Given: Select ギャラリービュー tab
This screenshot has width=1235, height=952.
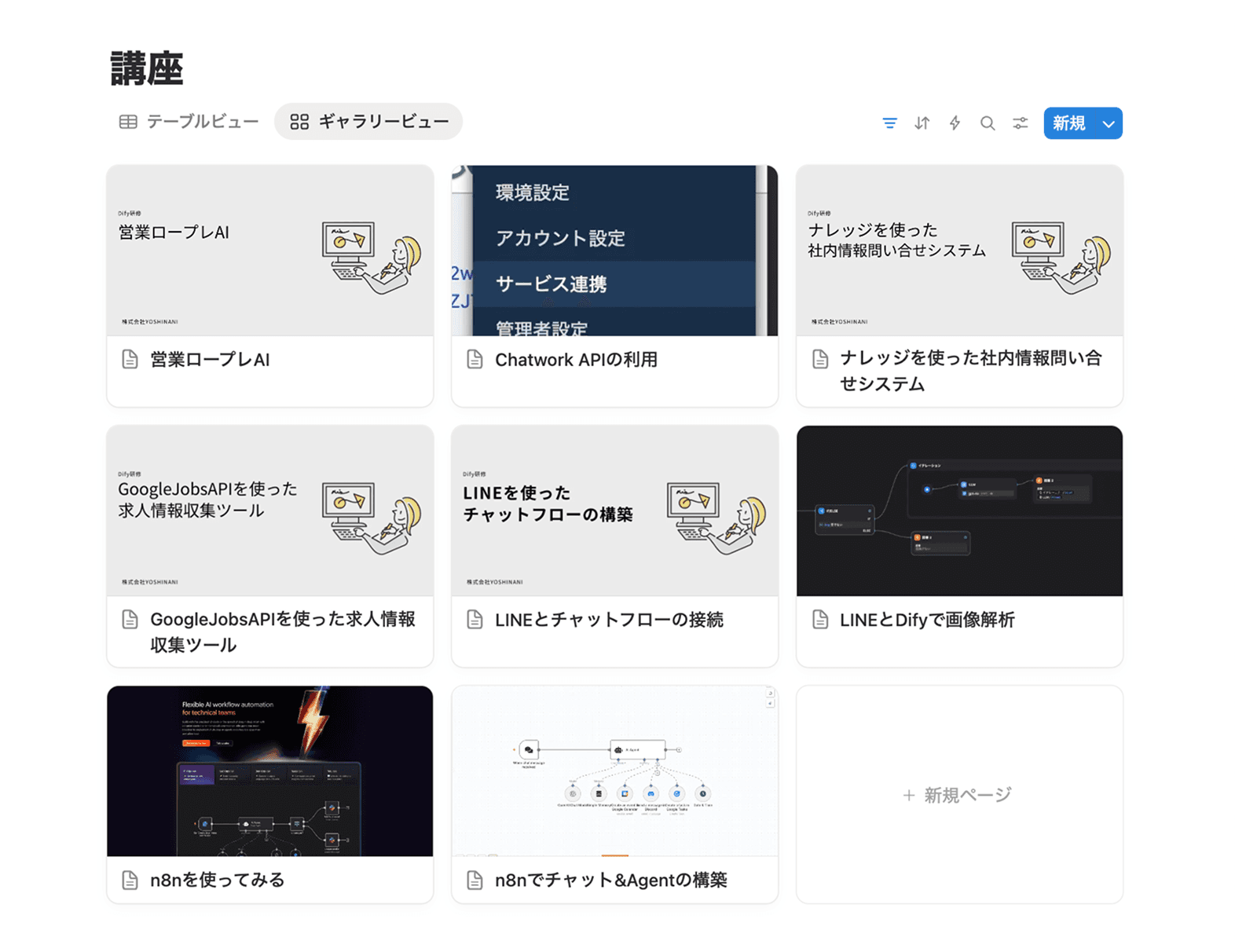Looking at the screenshot, I should coord(368,122).
